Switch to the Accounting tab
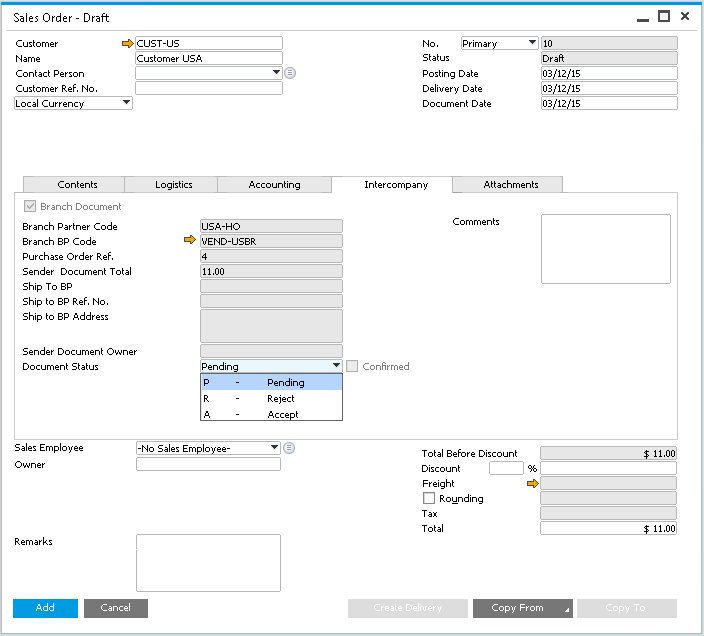 275,184
